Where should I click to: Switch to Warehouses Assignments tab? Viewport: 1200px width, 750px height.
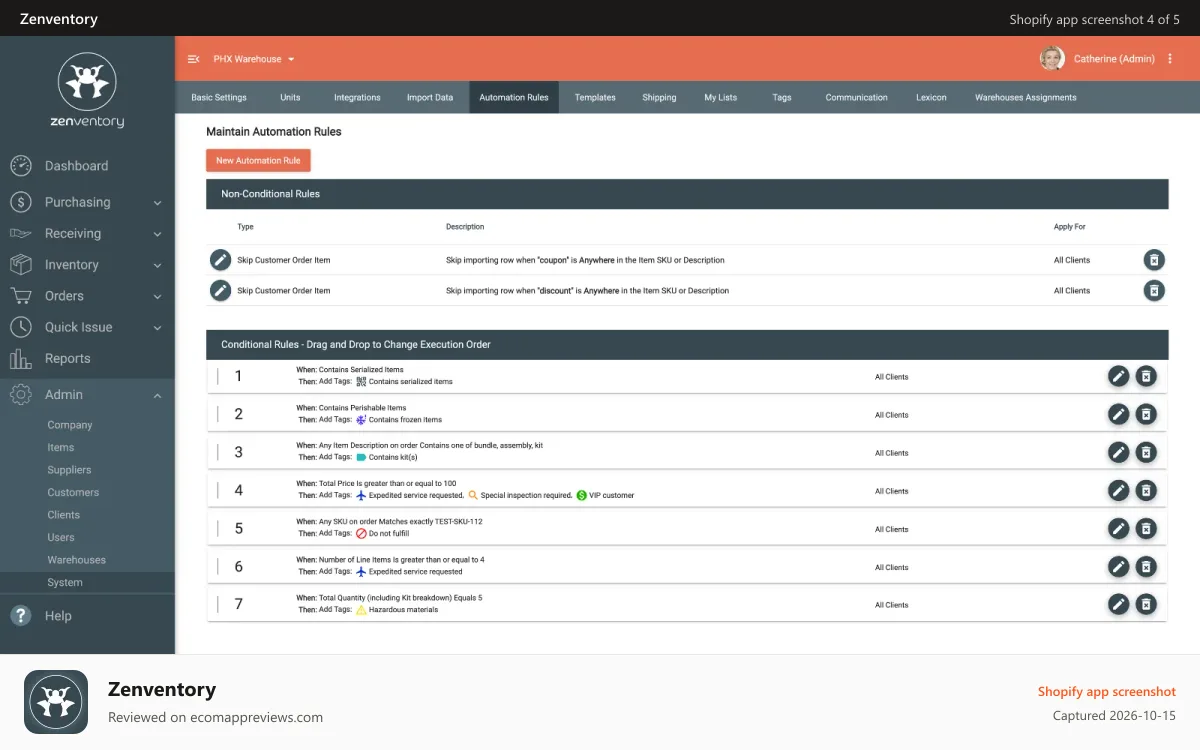(x=1026, y=97)
